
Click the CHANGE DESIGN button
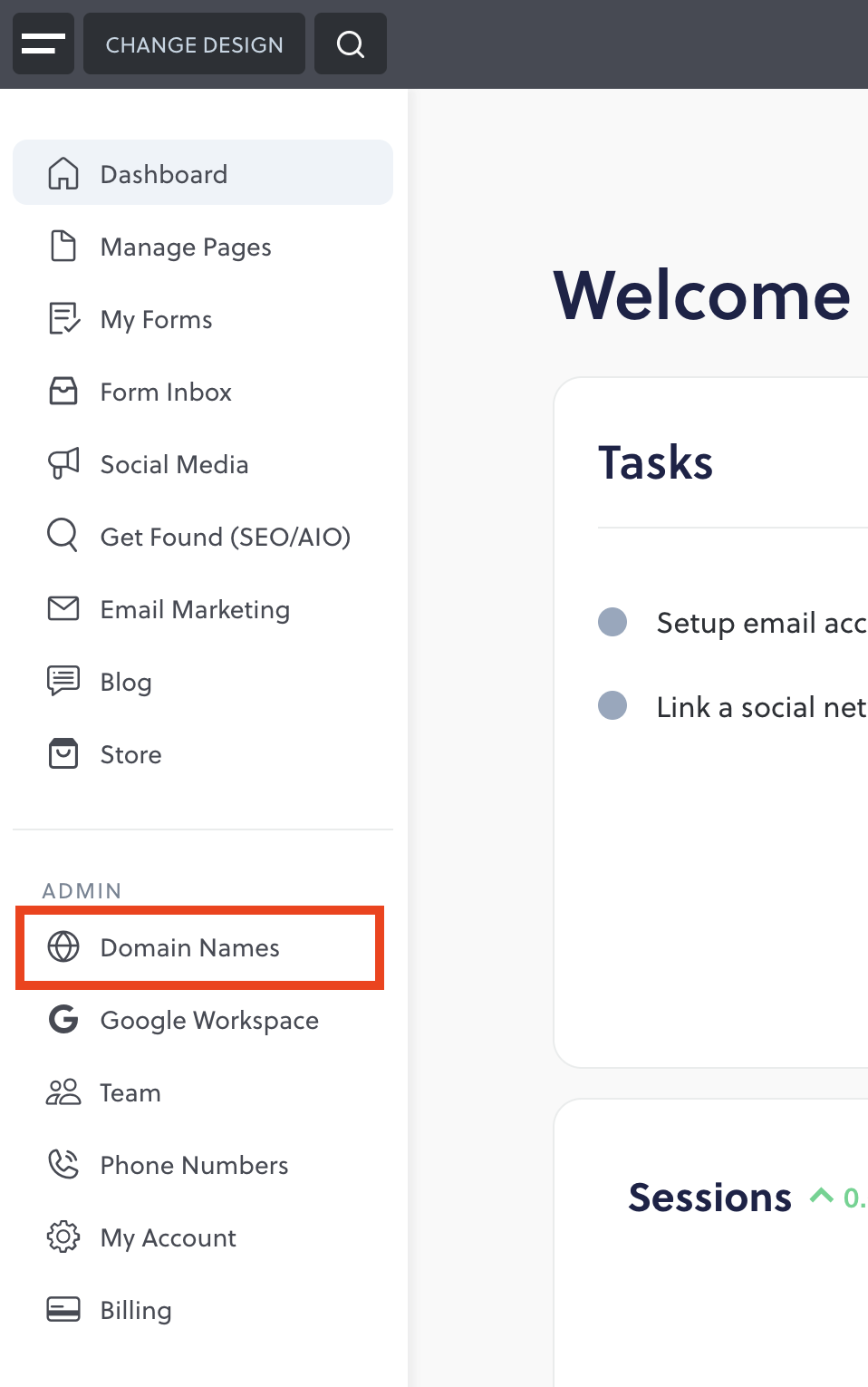[x=194, y=44]
